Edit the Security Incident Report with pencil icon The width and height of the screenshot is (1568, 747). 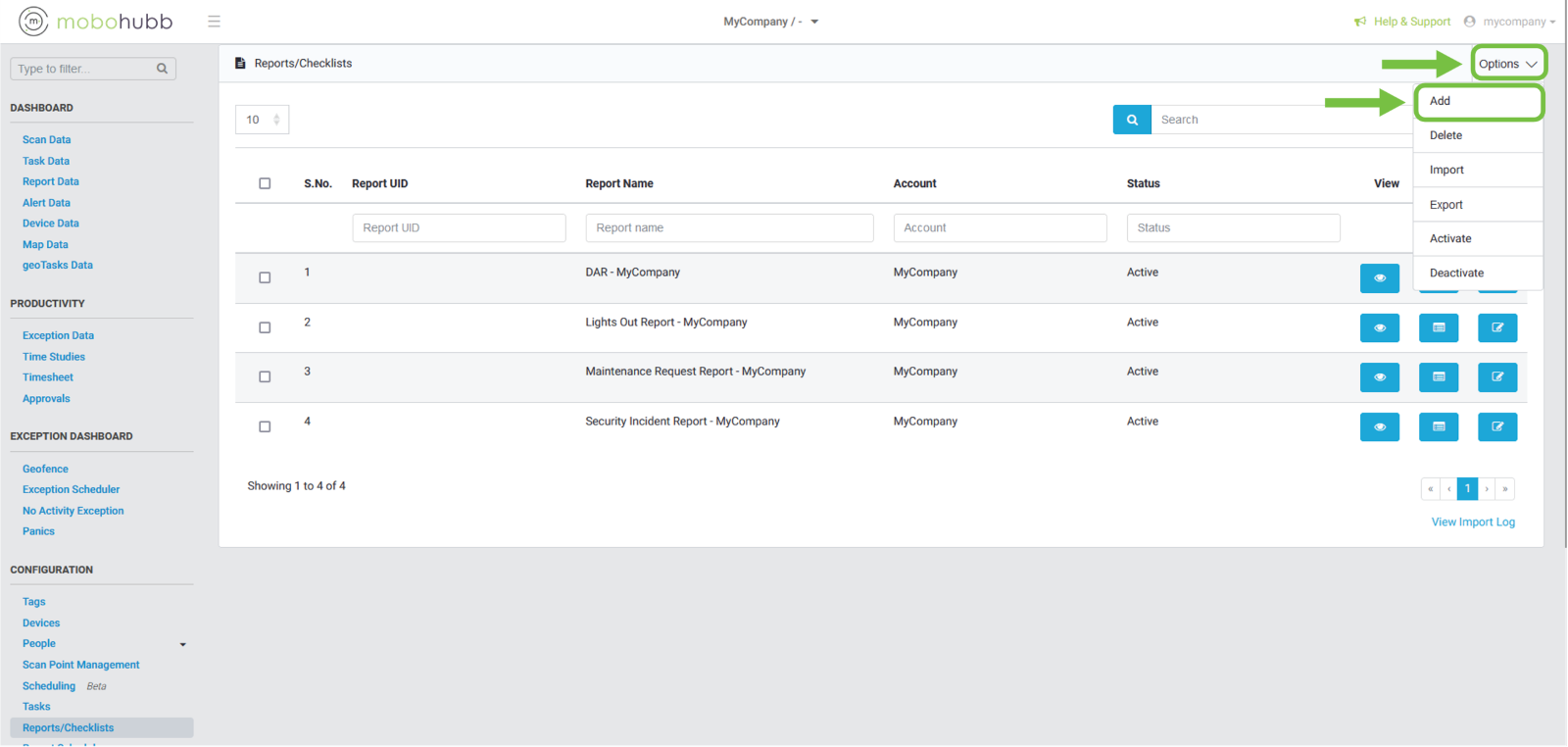1496,427
